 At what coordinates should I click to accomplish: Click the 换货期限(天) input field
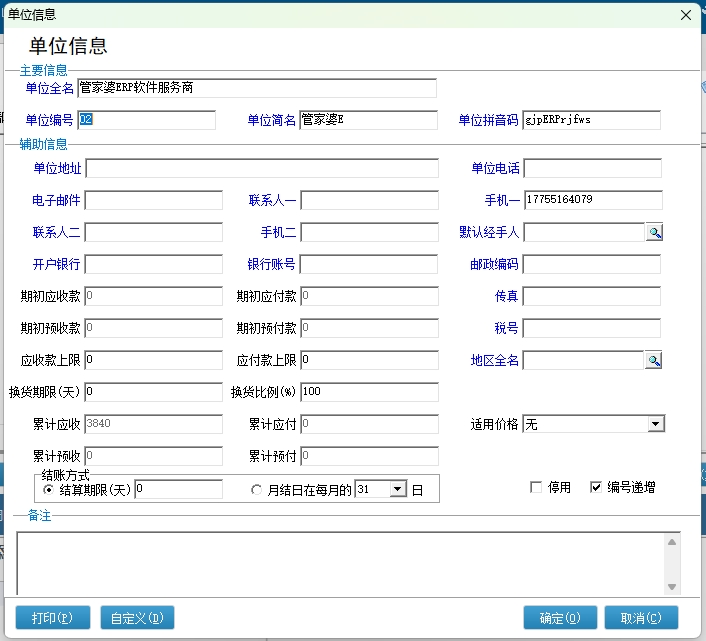coord(154,392)
